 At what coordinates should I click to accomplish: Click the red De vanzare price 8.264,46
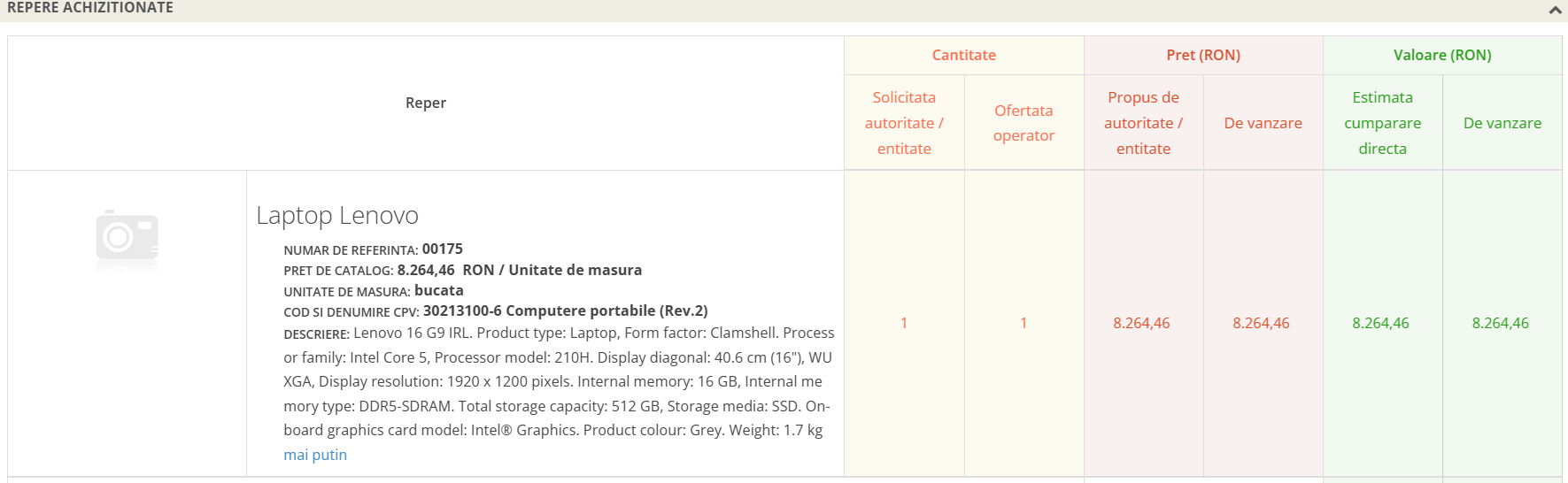click(x=1261, y=323)
